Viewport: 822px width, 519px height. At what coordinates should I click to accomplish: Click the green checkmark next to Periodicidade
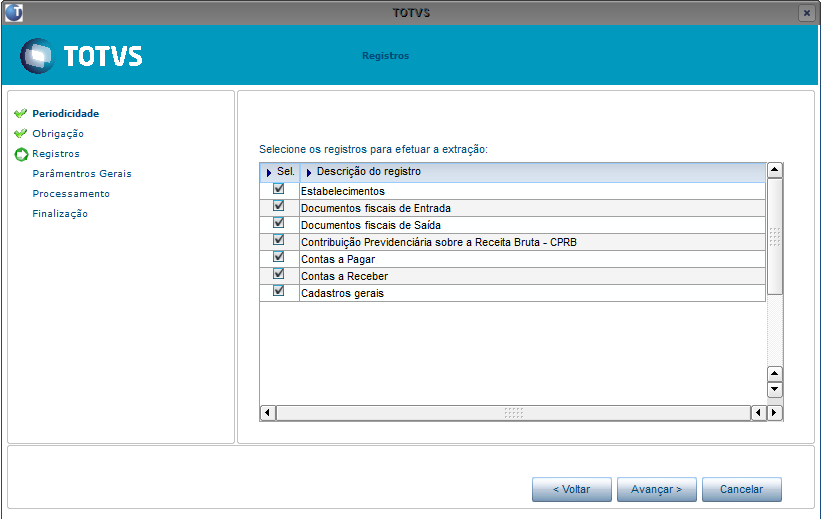[x=20, y=113]
